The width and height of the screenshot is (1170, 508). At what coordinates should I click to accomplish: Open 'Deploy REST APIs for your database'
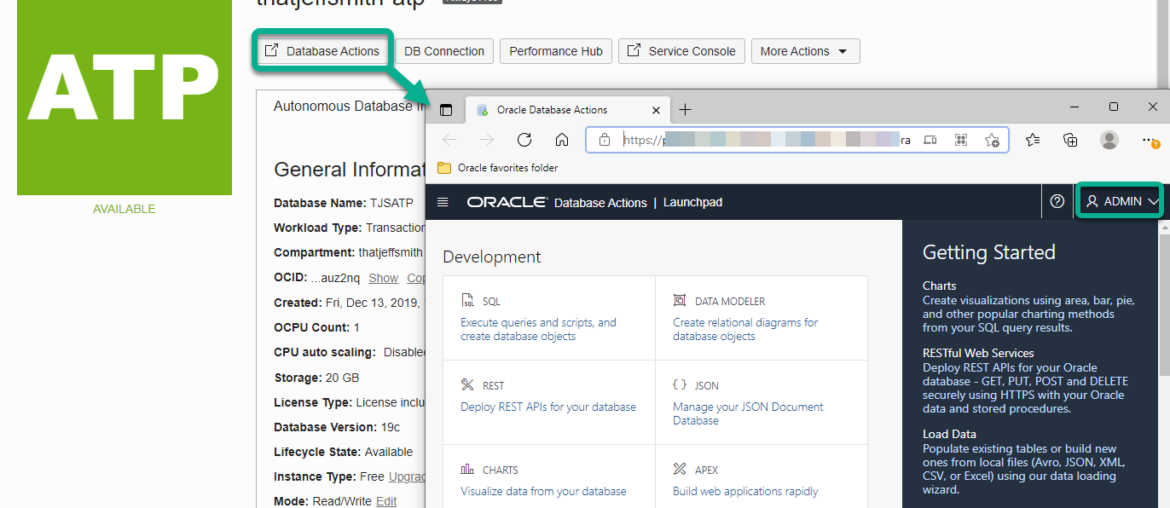tap(548, 407)
